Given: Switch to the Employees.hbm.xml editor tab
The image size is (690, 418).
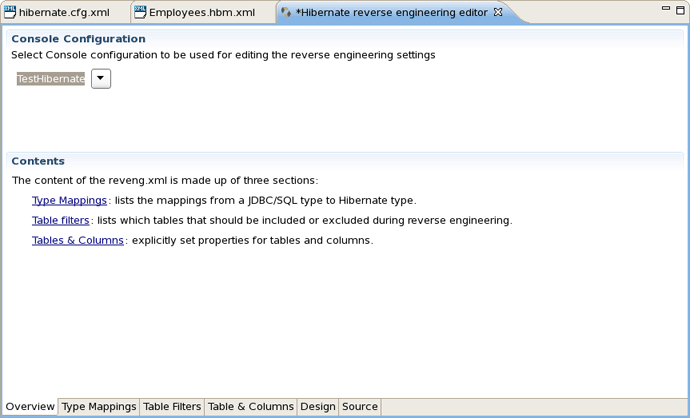Looking at the screenshot, I should (201, 13).
